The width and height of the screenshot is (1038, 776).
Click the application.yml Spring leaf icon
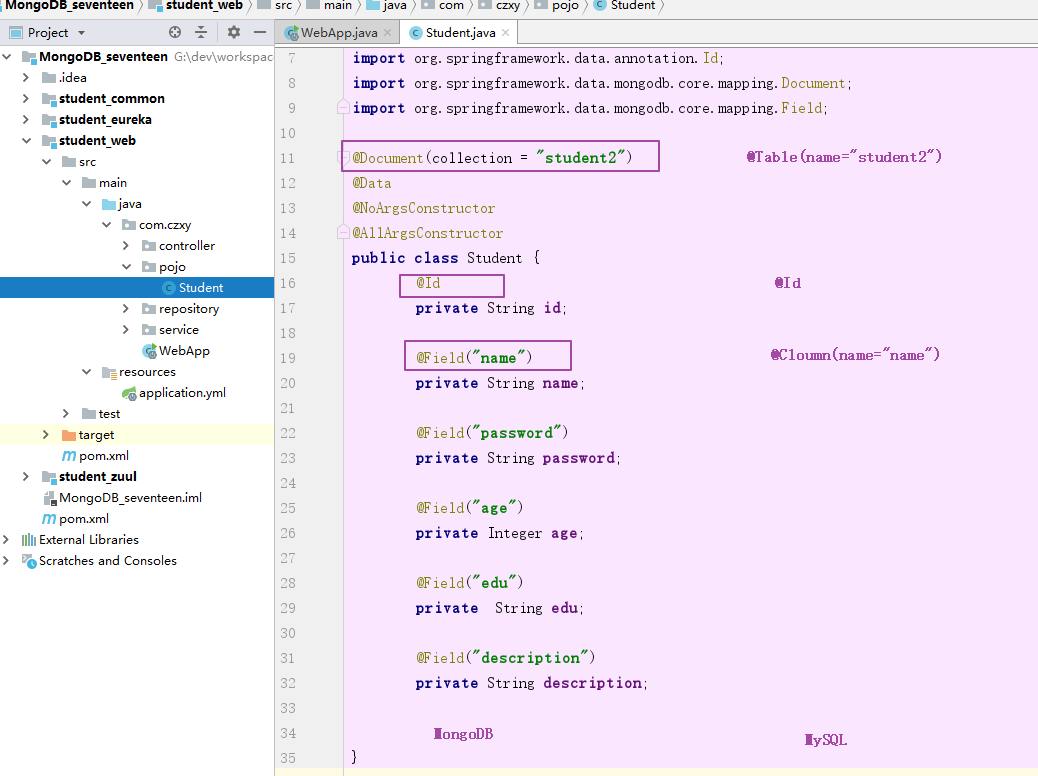tap(129, 393)
